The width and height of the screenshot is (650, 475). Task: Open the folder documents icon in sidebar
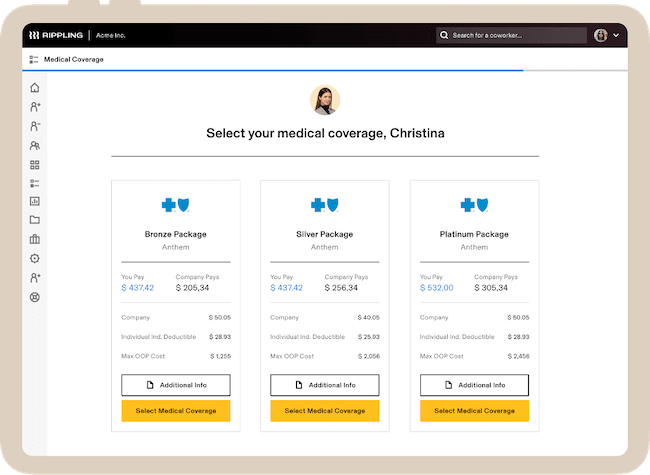(x=35, y=220)
